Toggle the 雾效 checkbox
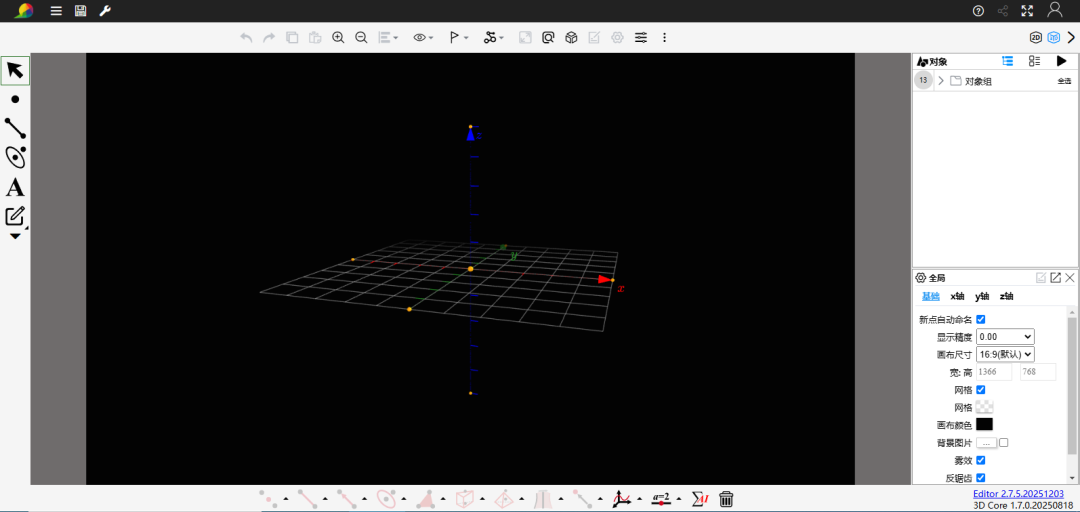Viewport: 1080px width, 512px height. 981,460
